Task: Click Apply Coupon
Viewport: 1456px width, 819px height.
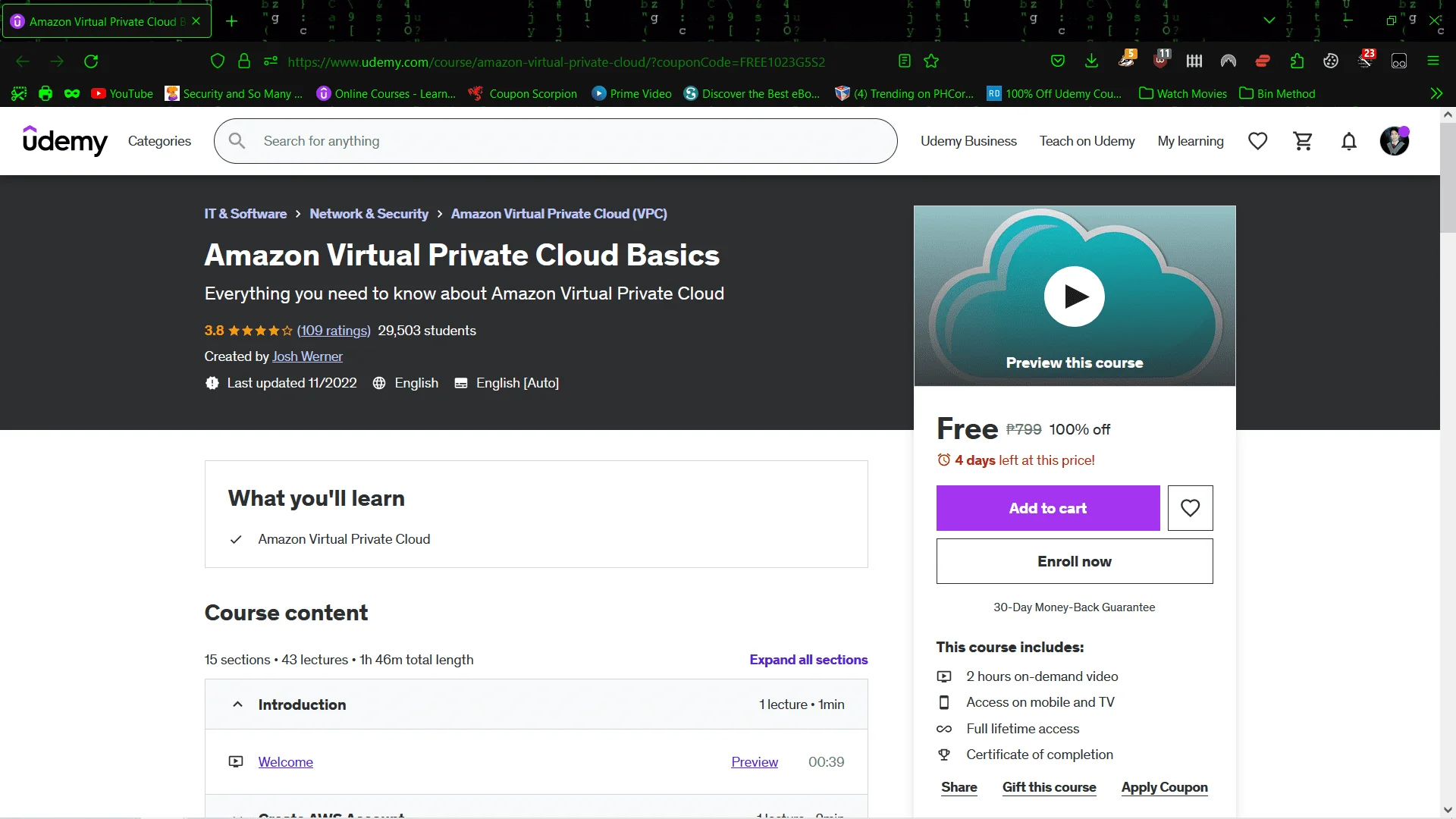Action: coord(1165,787)
